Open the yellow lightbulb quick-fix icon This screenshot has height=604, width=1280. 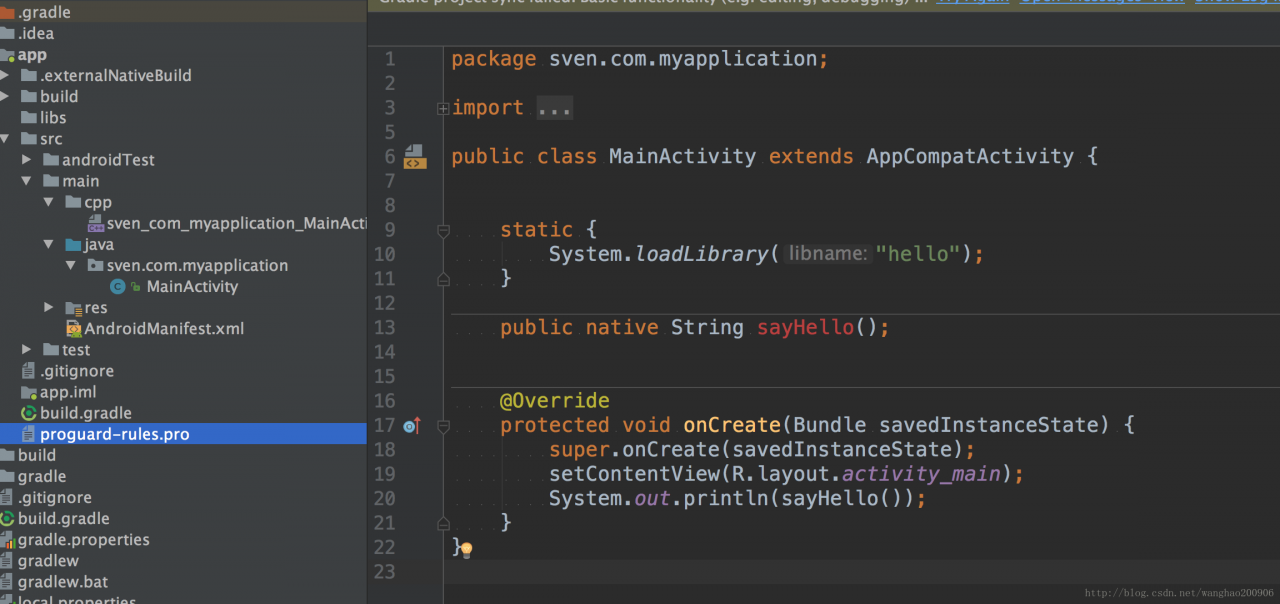pos(466,550)
